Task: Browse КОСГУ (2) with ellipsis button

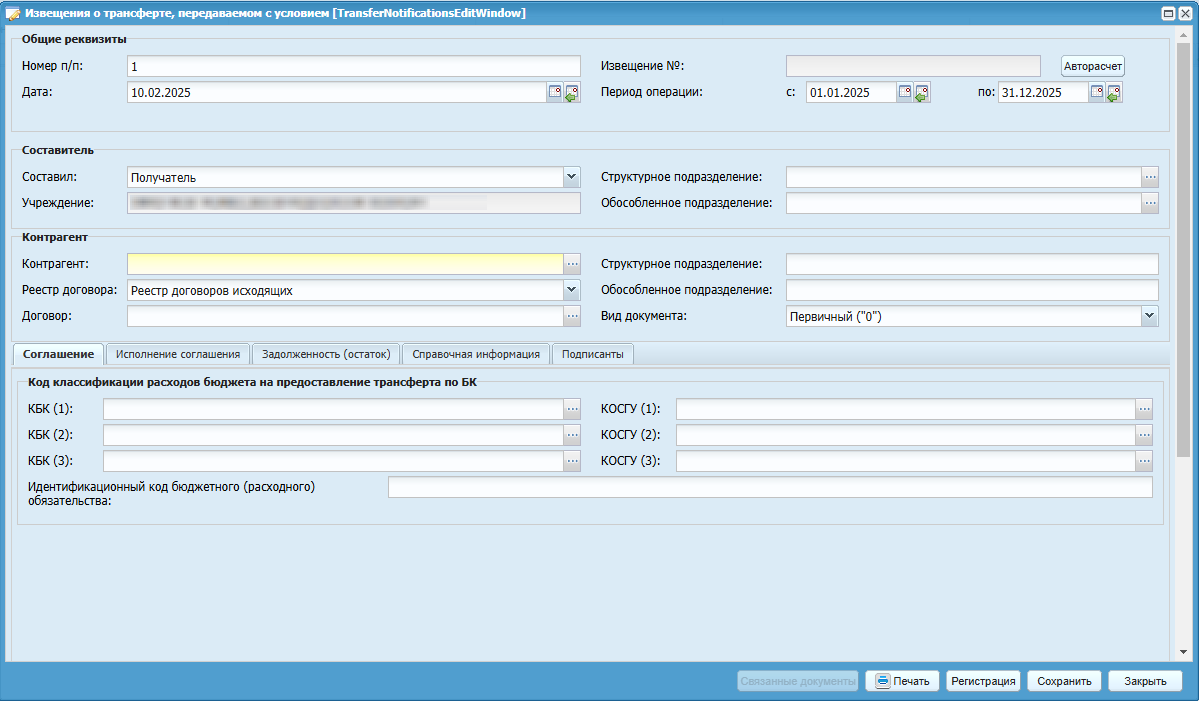Action: (x=1144, y=435)
